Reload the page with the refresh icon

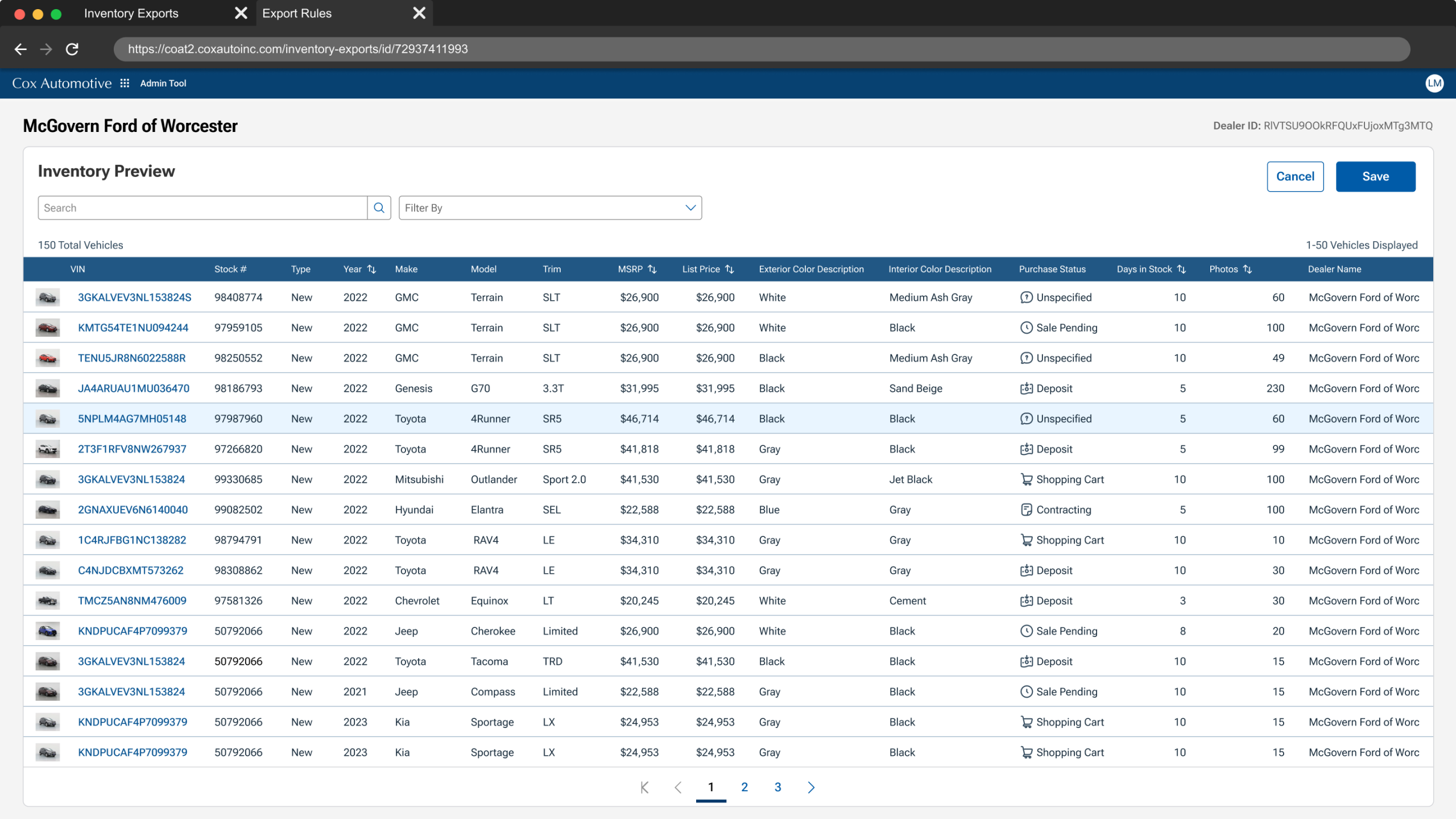coord(72,49)
